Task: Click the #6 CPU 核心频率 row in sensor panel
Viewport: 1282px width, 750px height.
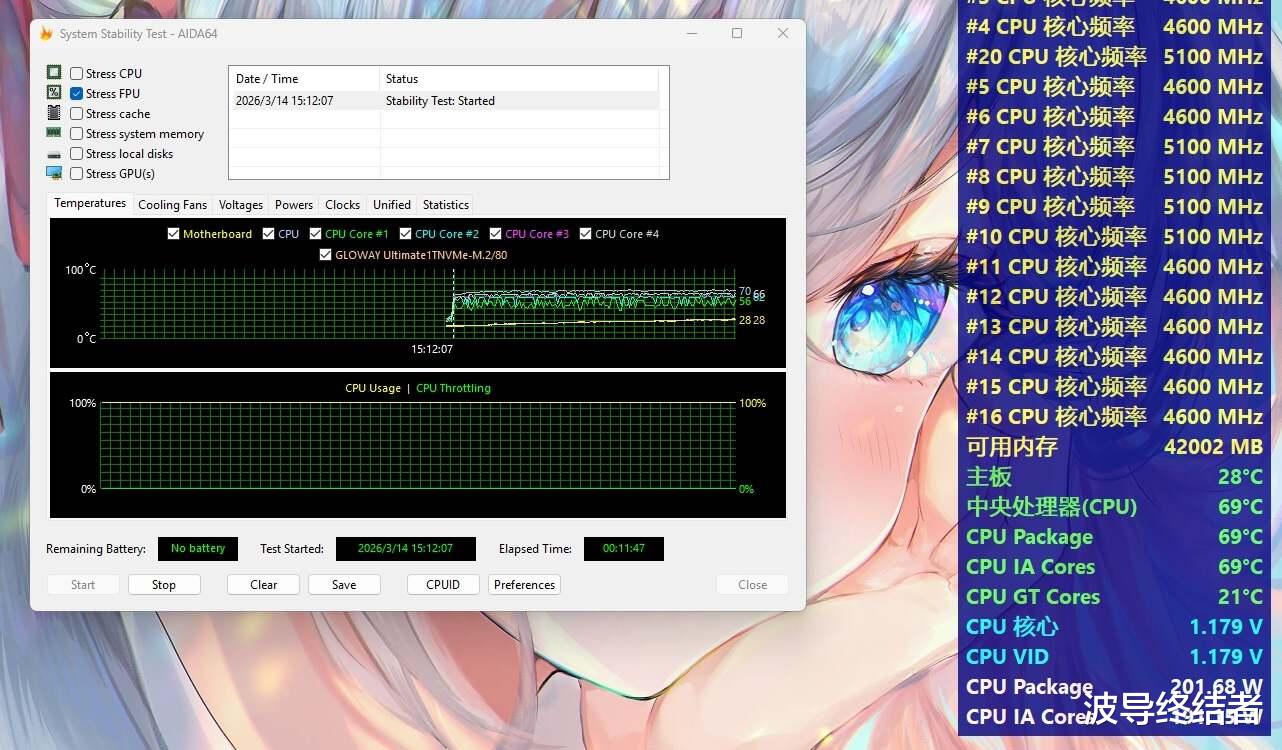Action: point(1115,117)
